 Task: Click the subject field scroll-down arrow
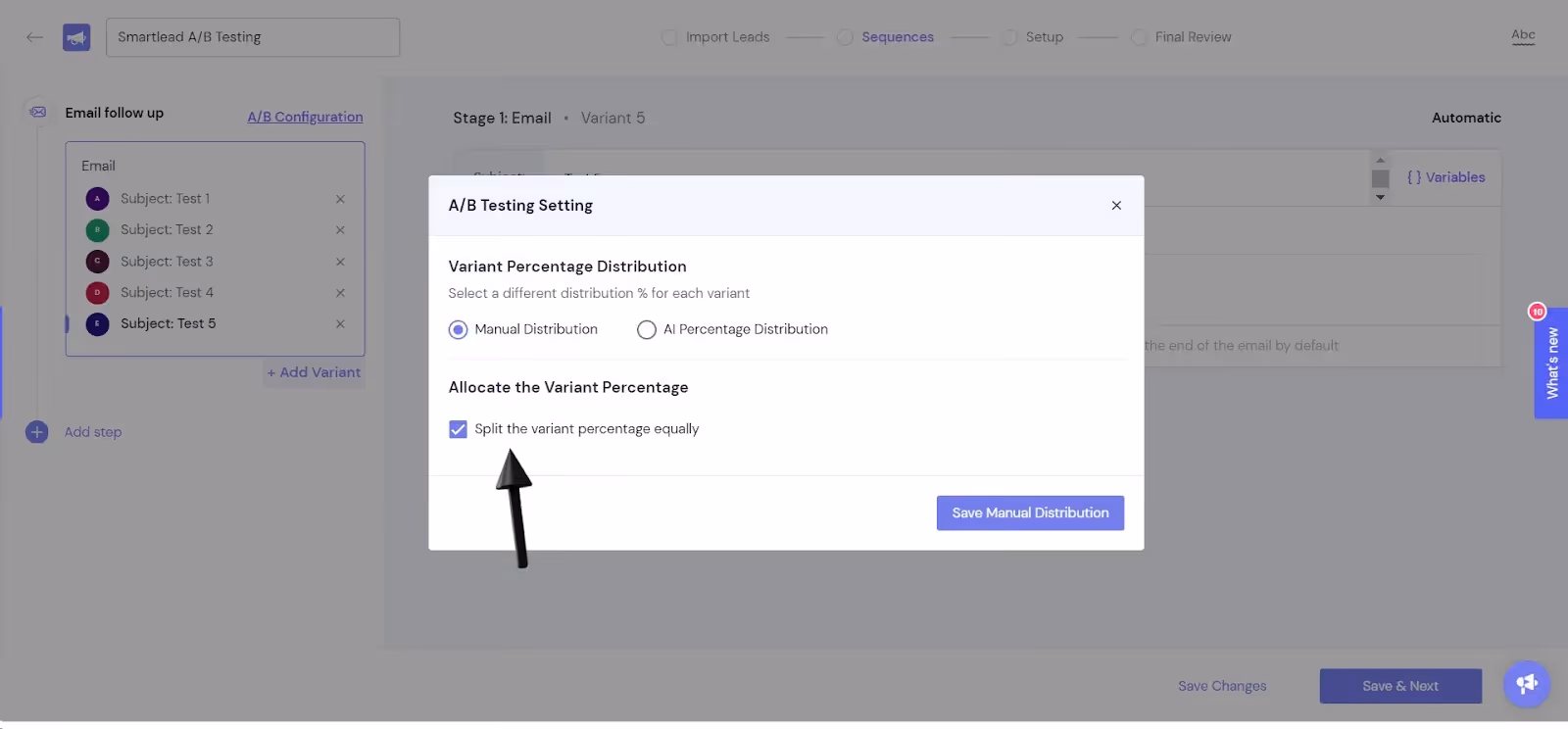[1380, 197]
